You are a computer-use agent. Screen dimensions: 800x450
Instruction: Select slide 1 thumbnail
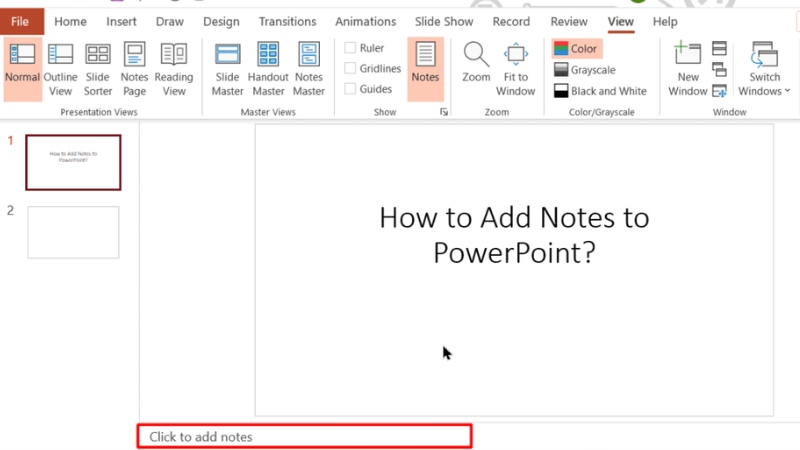pos(73,162)
